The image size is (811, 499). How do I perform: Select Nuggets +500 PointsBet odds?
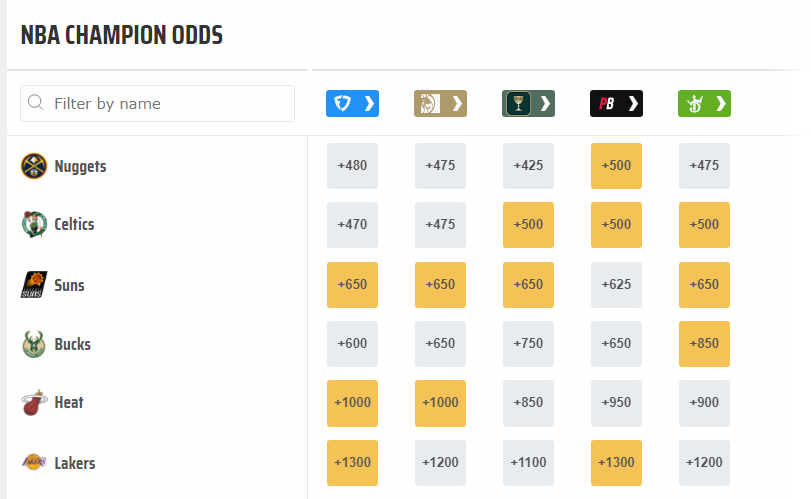tap(616, 166)
